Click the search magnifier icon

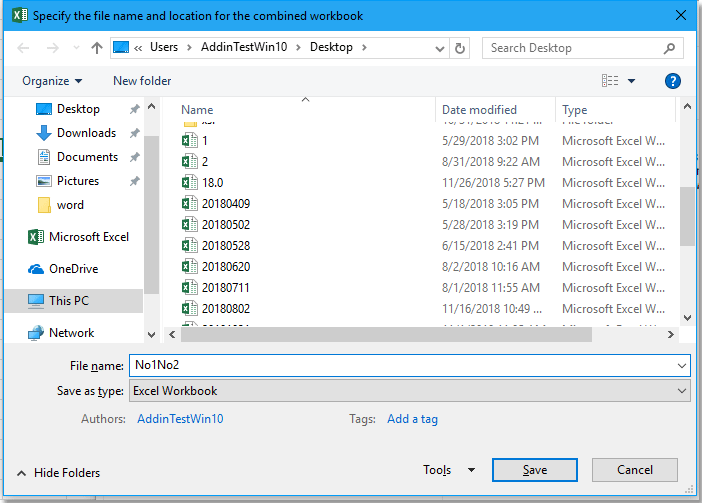coord(669,48)
